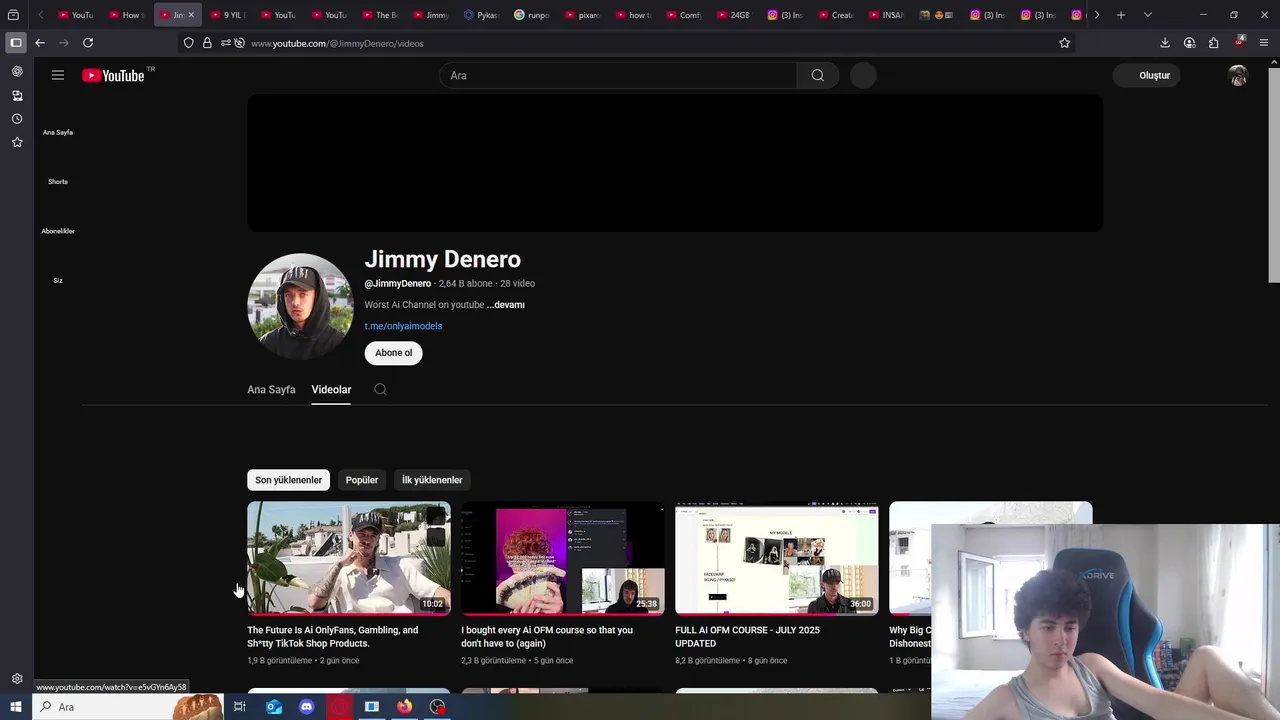Image resolution: width=1280 pixels, height=720 pixels.
Task: Open the history clock icon in browser sidebar
Action: point(17,119)
